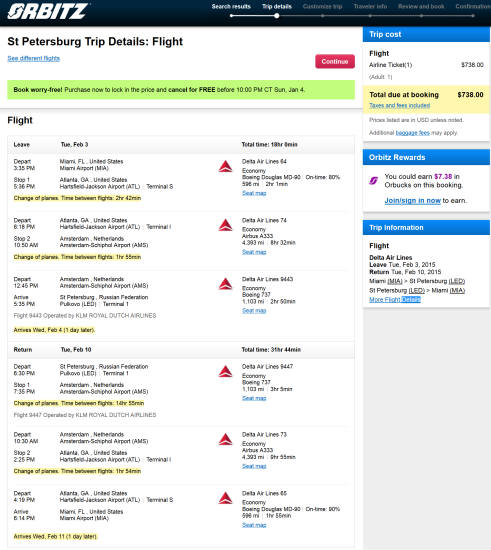
Task: Click the Delta logo beside flight 65
Action: [226, 498]
